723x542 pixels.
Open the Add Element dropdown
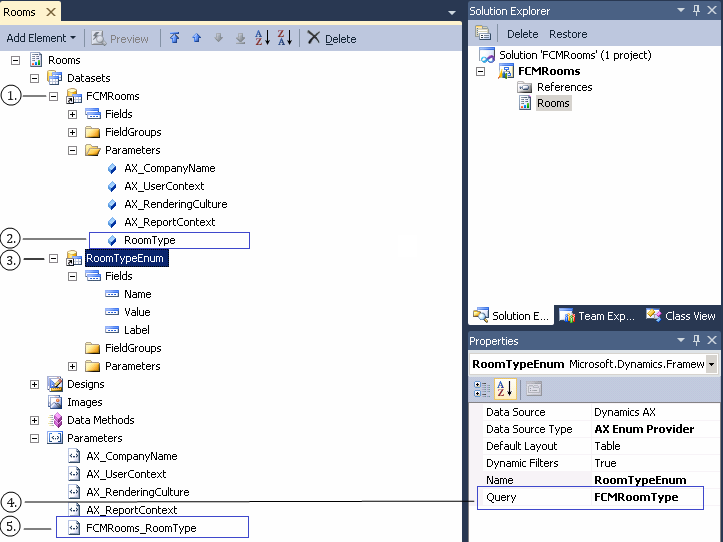point(41,38)
